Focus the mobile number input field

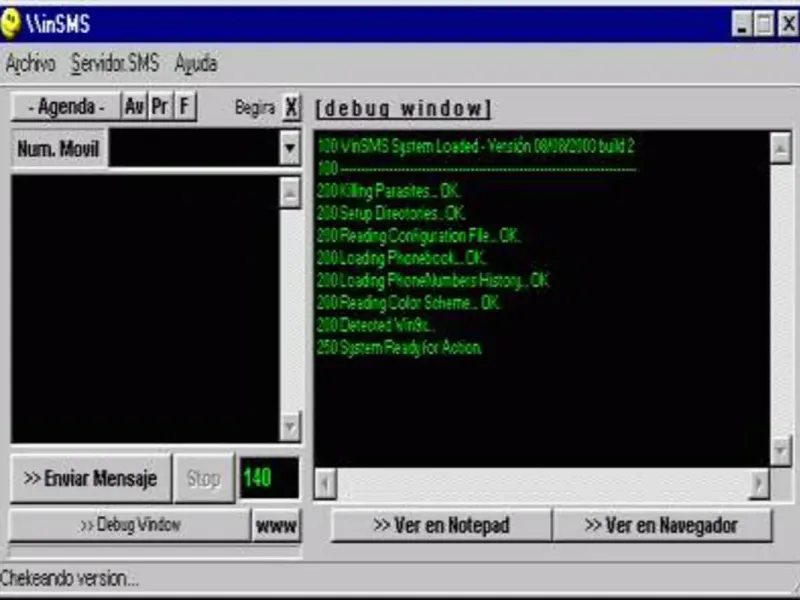tap(194, 148)
